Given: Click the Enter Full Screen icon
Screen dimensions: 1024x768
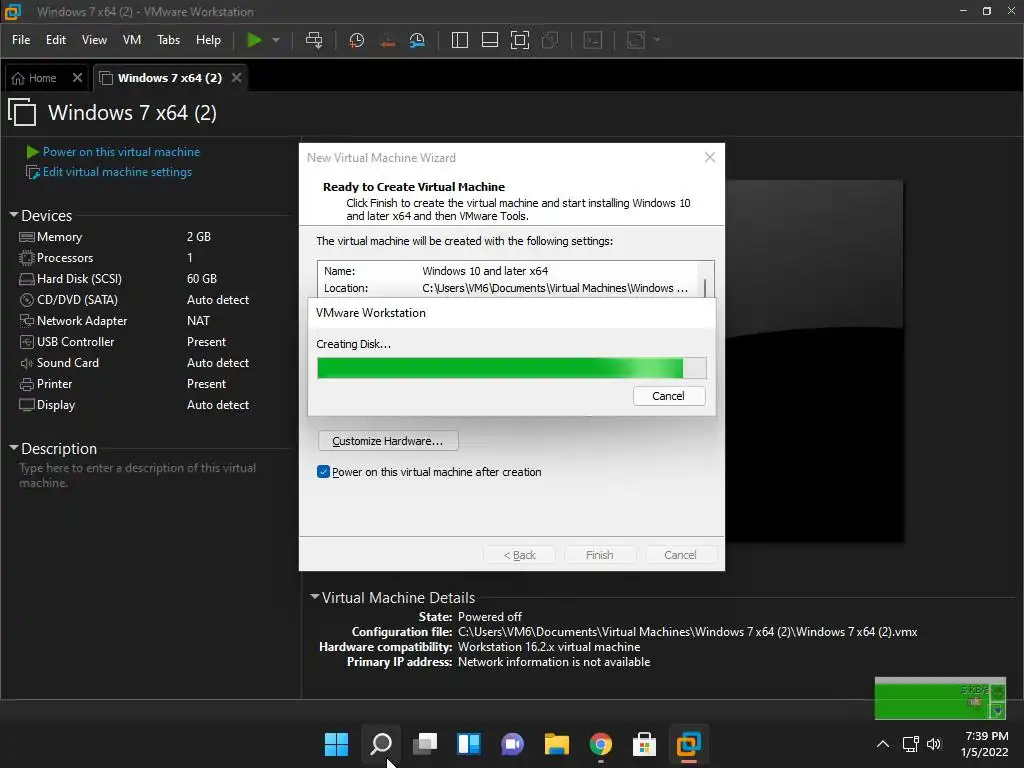Looking at the screenshot, I should (x=520, y=40).
